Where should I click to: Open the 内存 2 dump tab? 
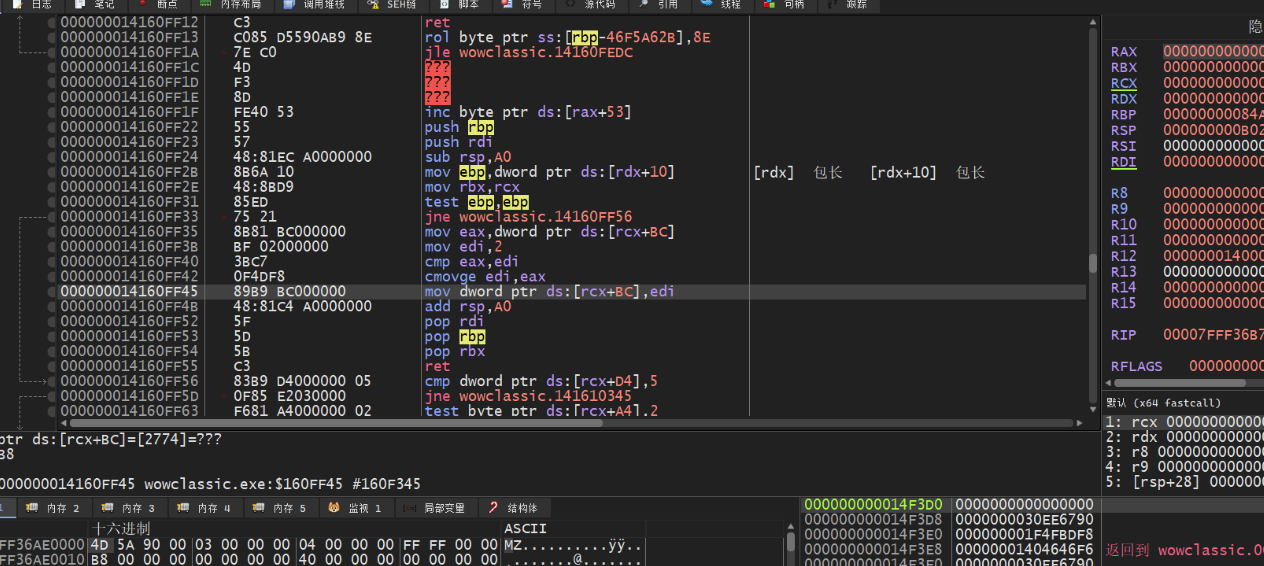[x=54, y=508]
